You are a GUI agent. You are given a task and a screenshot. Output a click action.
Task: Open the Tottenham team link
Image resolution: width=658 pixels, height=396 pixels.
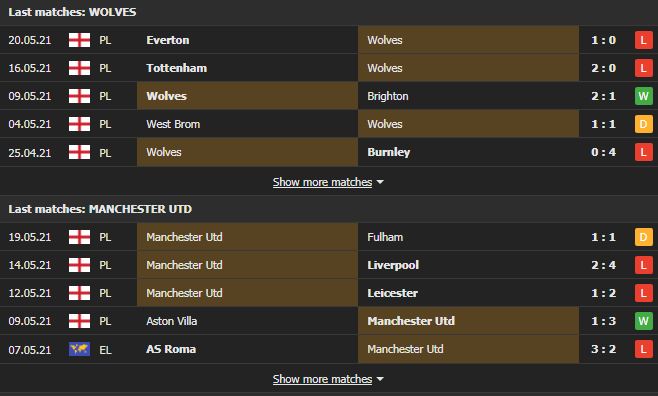coord(176,68)
